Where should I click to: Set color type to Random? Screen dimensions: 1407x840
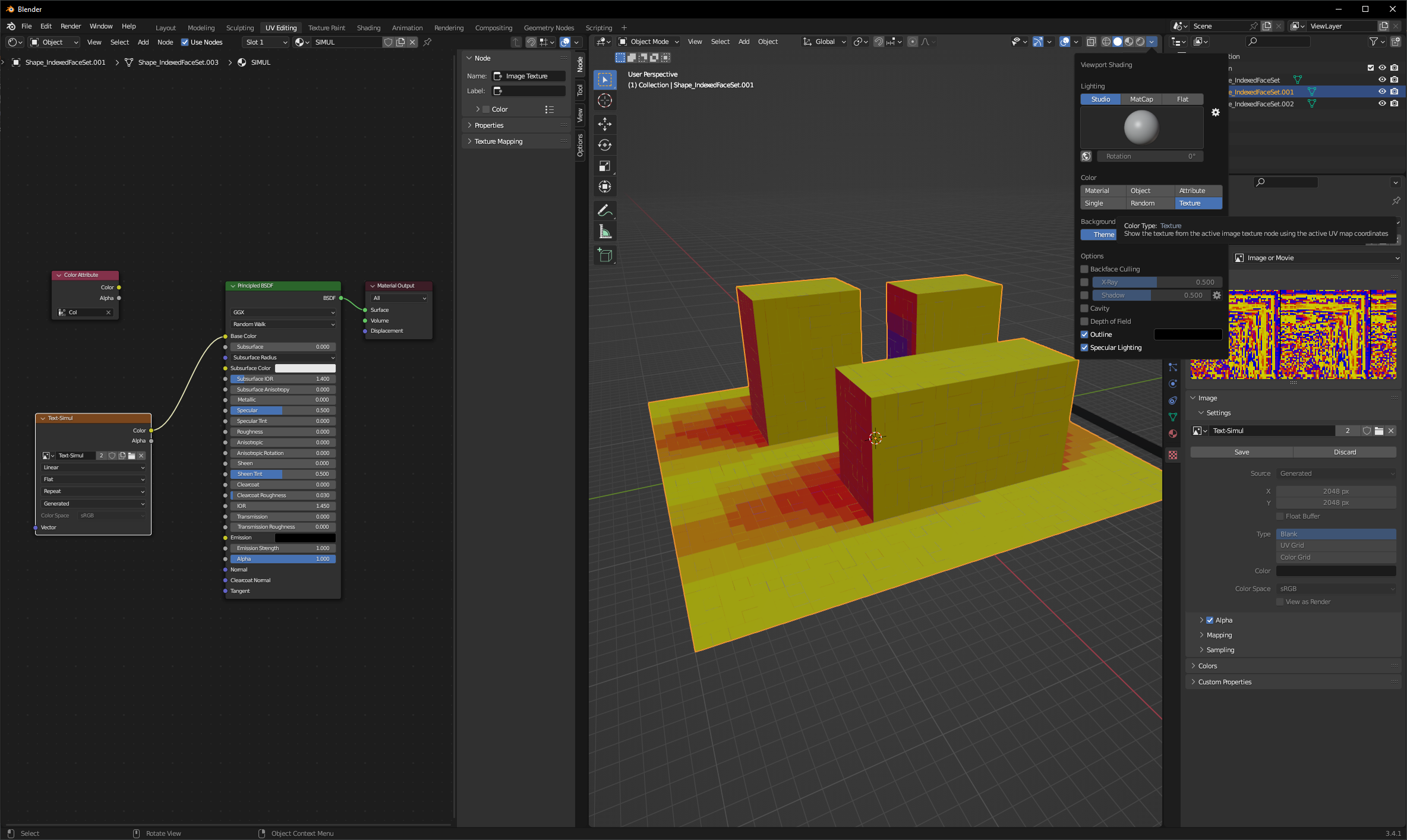coord(1150,203)
